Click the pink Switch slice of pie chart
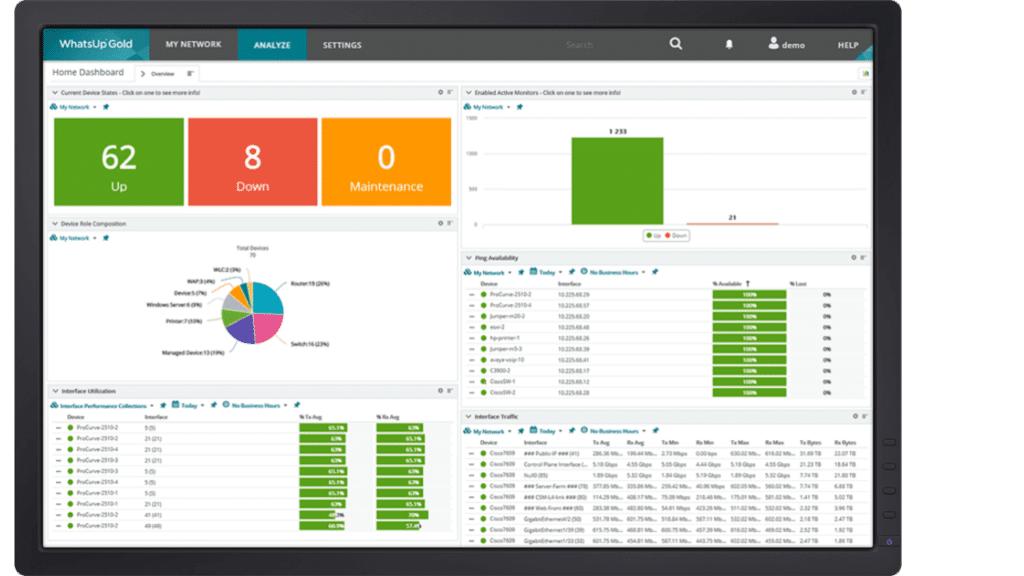Viewport: 1024px width, 576px height. click(x=268, y=328)
